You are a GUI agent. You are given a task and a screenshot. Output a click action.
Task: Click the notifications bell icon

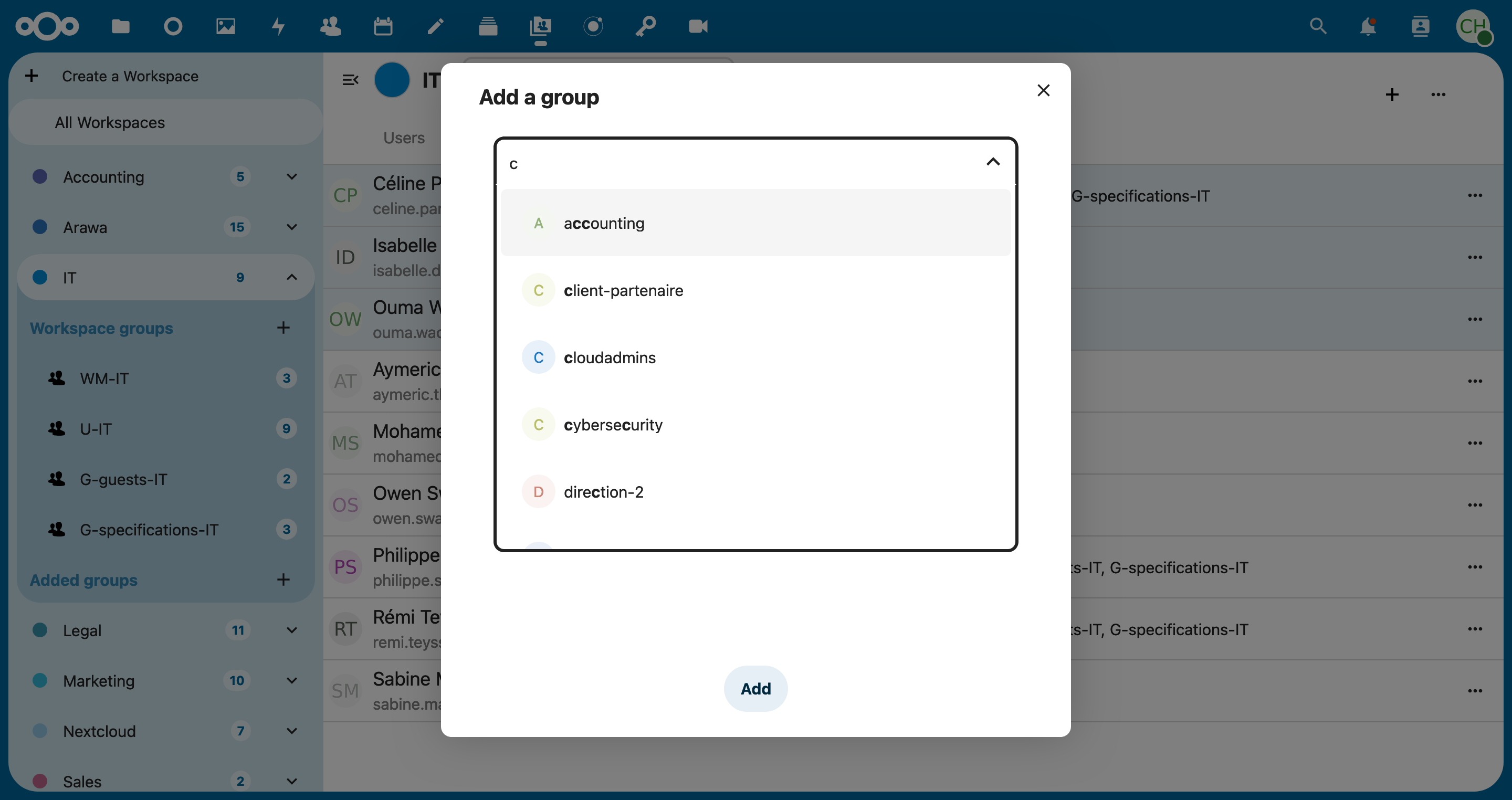pos(1368,26)
